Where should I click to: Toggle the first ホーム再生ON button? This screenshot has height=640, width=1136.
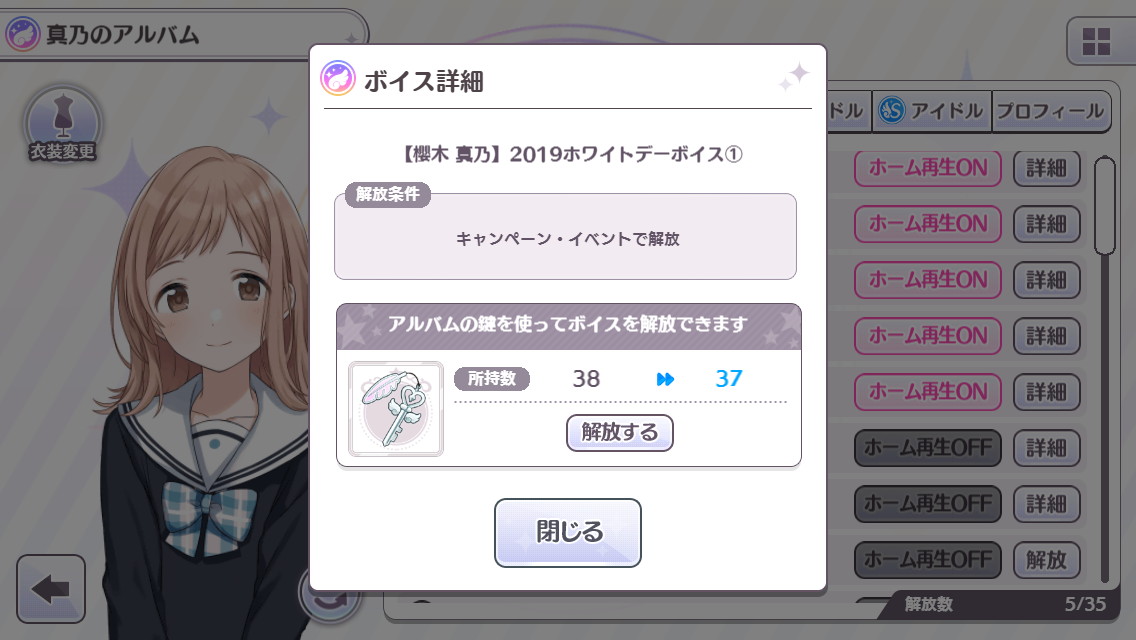[x=928, y=168]
